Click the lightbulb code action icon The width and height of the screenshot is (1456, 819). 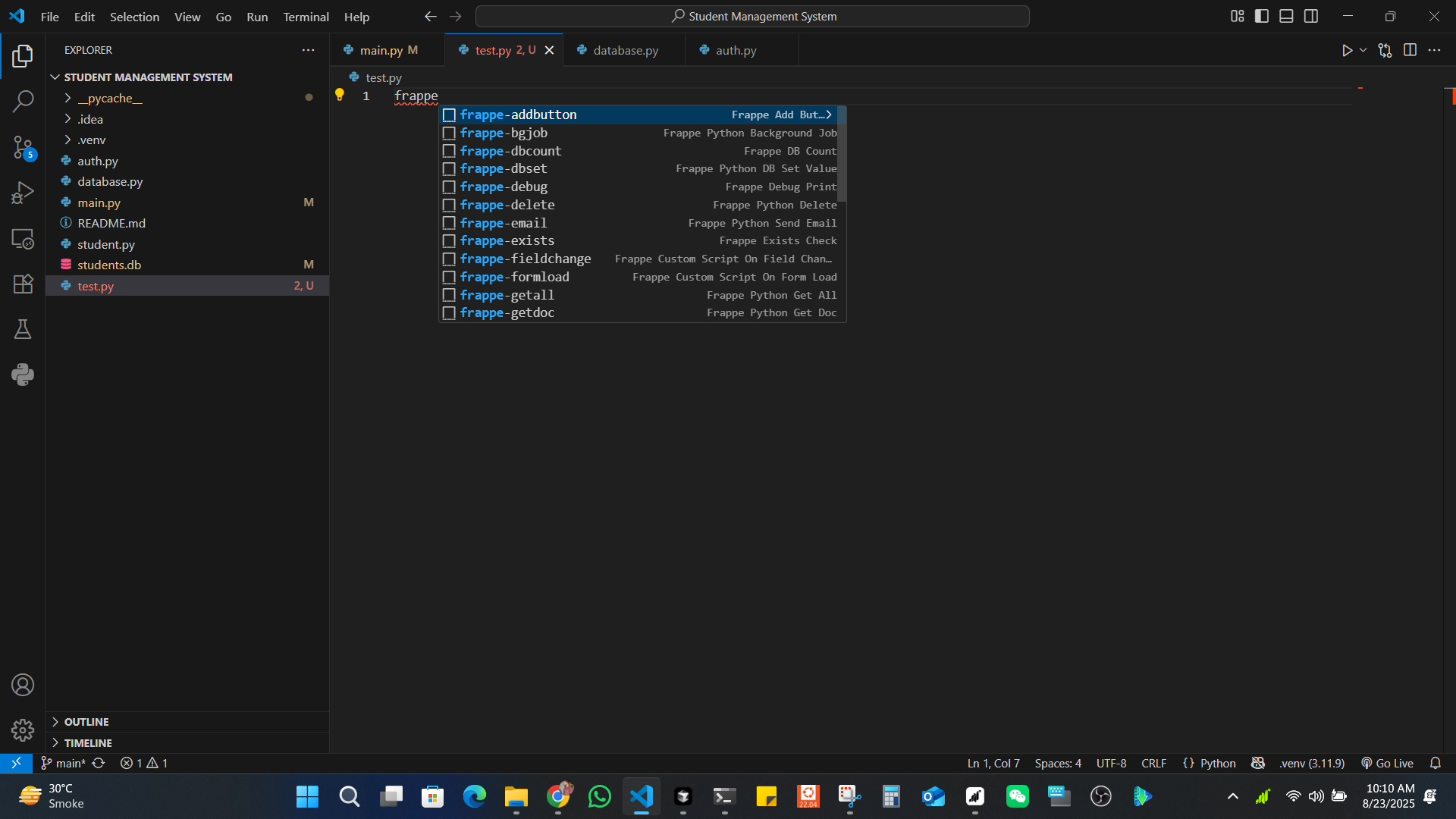[340, 95]
